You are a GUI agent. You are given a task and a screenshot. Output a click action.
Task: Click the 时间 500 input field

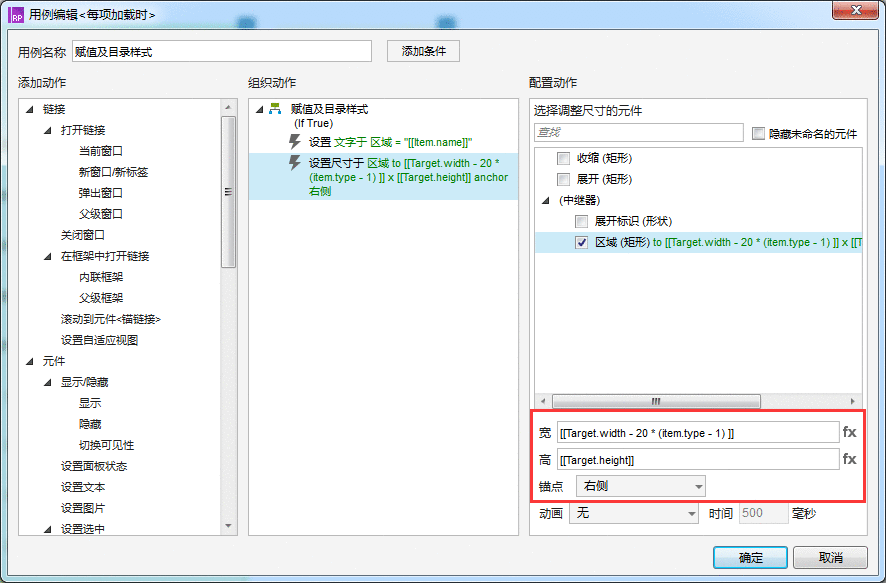click(763, 513)
